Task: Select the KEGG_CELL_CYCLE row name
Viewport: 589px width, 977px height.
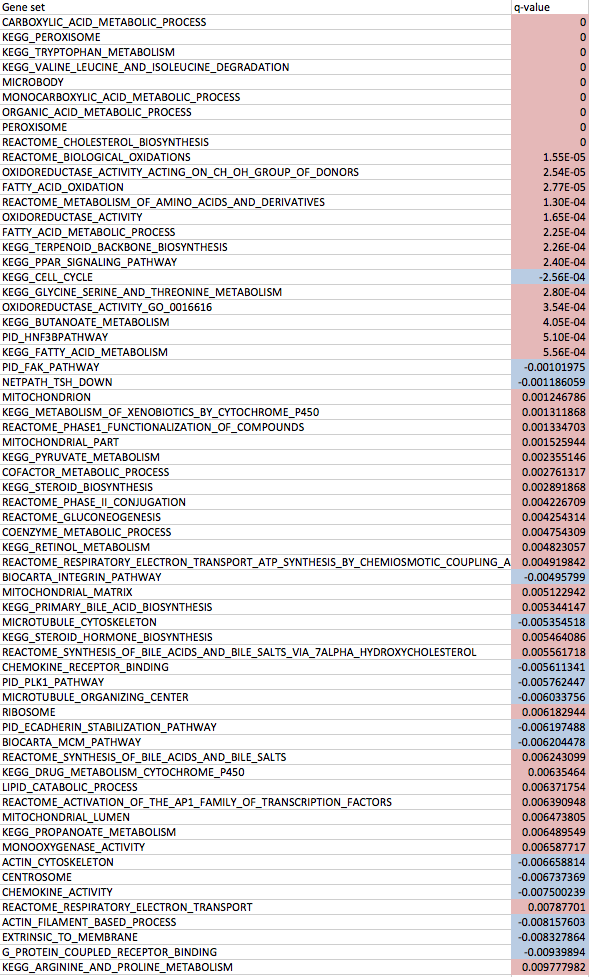Action: [x=255, y=277]
